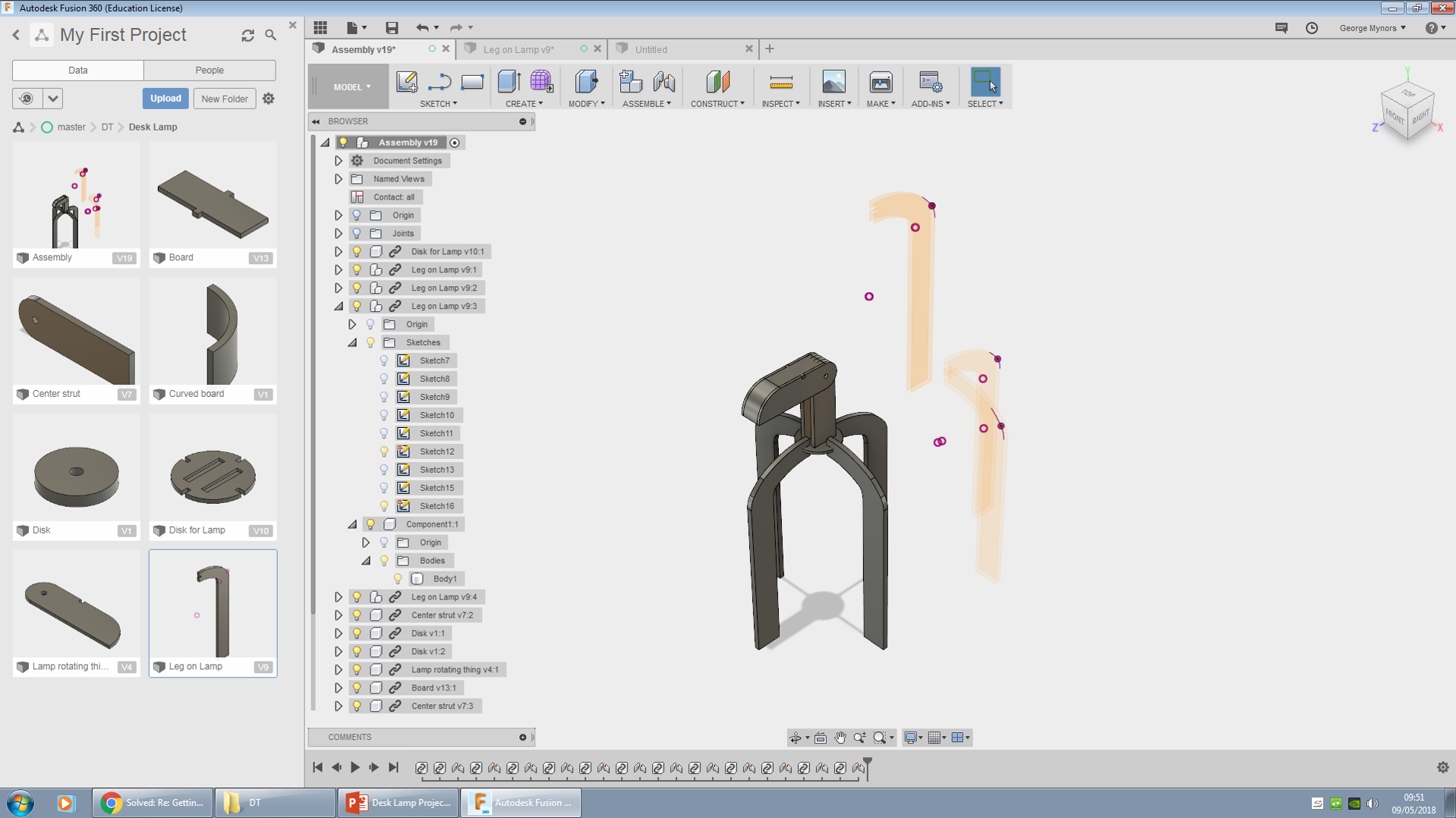1456x818 pixels.
Task: Open the Data Panel grid icon
Action: pyautogui.click(x=320, y=28)
